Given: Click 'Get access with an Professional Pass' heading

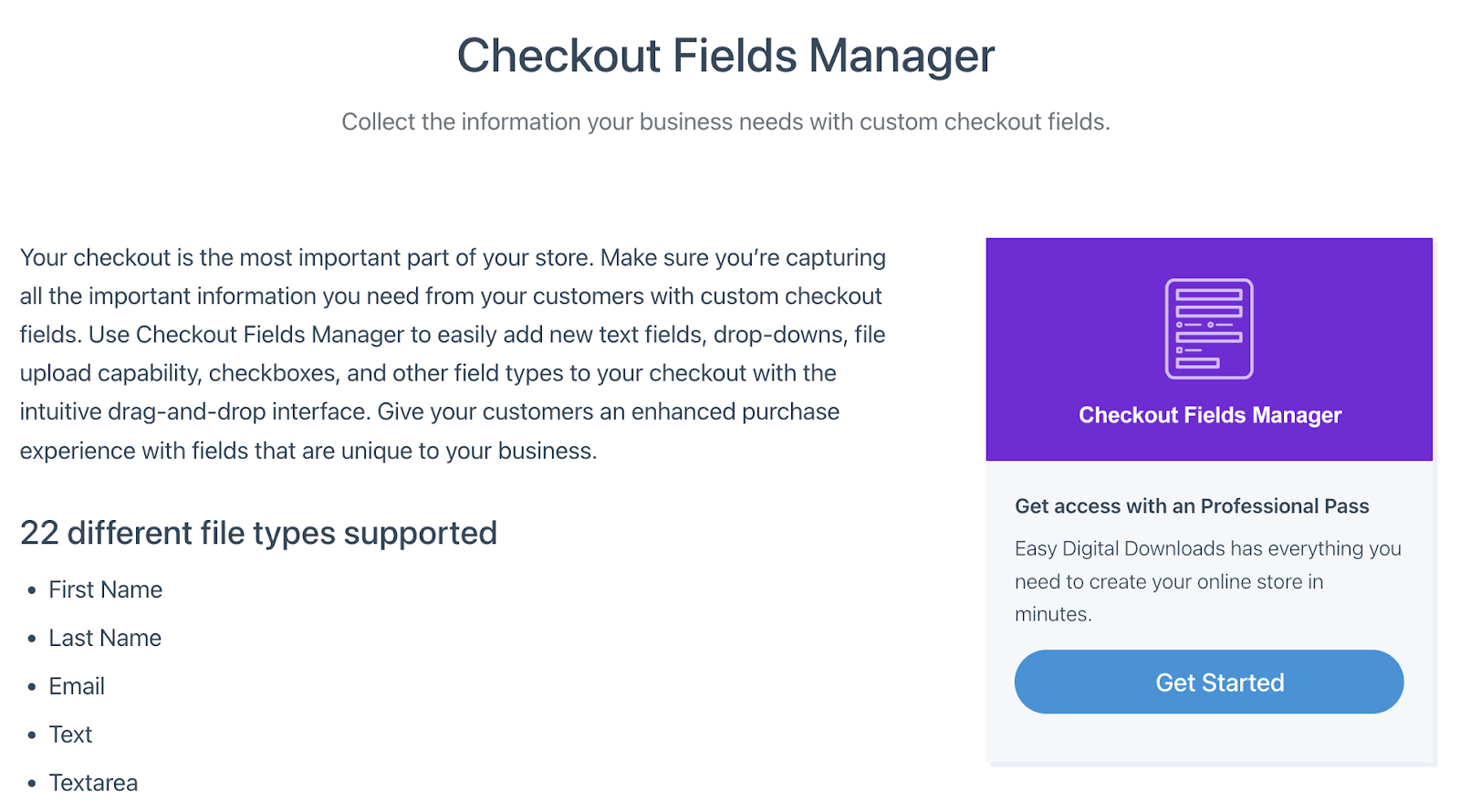Looking at the screenshot, I should pos(1192,506).
